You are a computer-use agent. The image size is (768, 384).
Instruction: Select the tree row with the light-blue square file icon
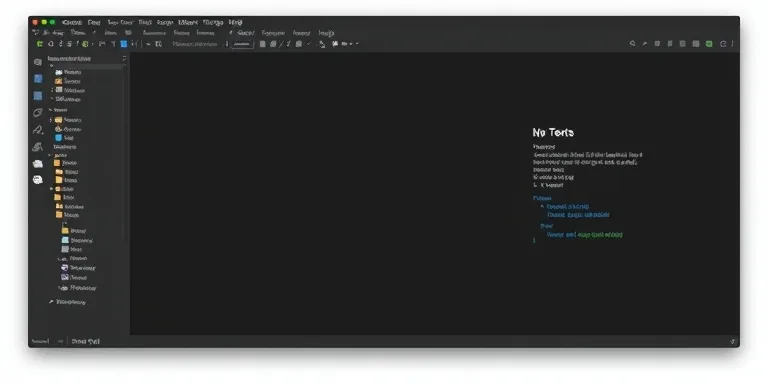pyautogui.click(x=77, y=240)
